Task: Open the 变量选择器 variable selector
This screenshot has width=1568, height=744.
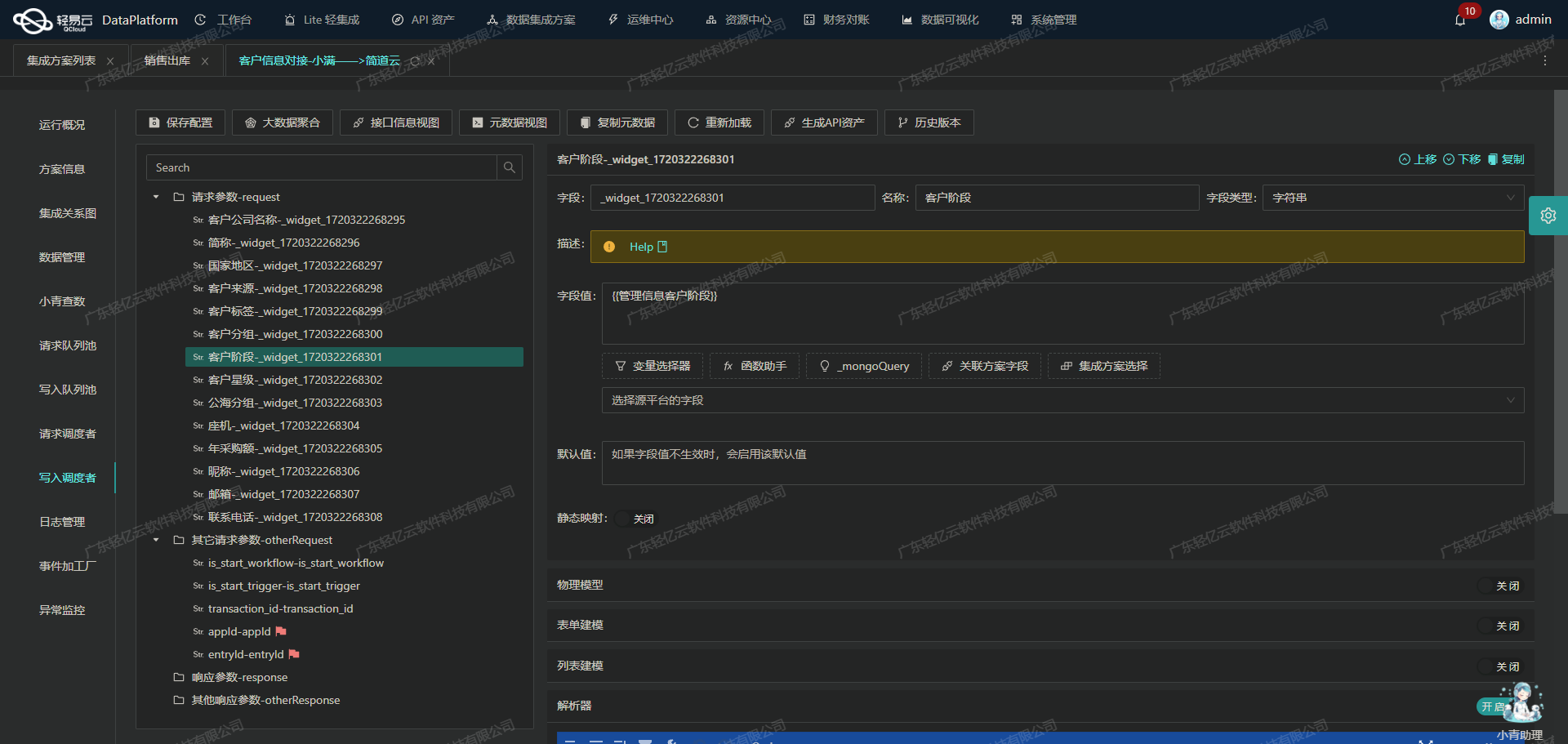Action: pos(652,366)
